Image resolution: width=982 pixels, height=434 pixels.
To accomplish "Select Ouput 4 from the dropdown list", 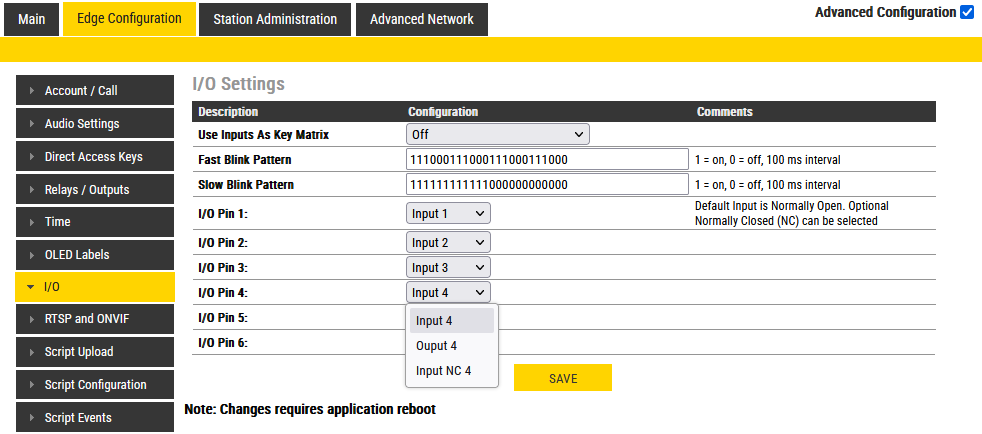I will 437,346.
